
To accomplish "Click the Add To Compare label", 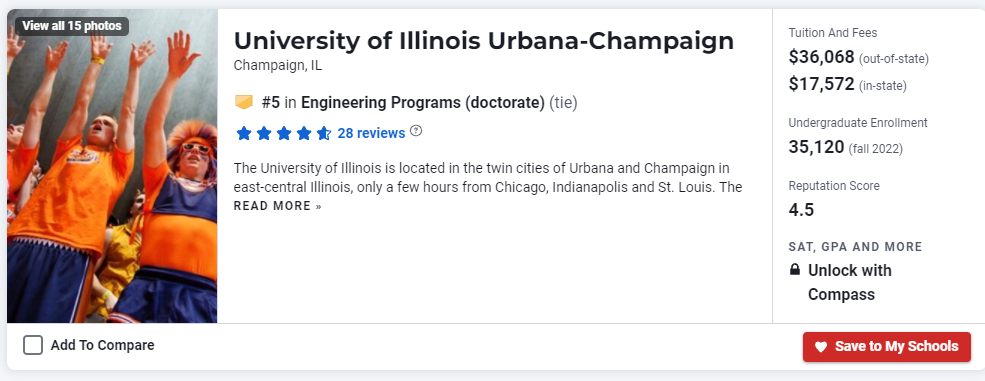I will (x=102, y=345).
